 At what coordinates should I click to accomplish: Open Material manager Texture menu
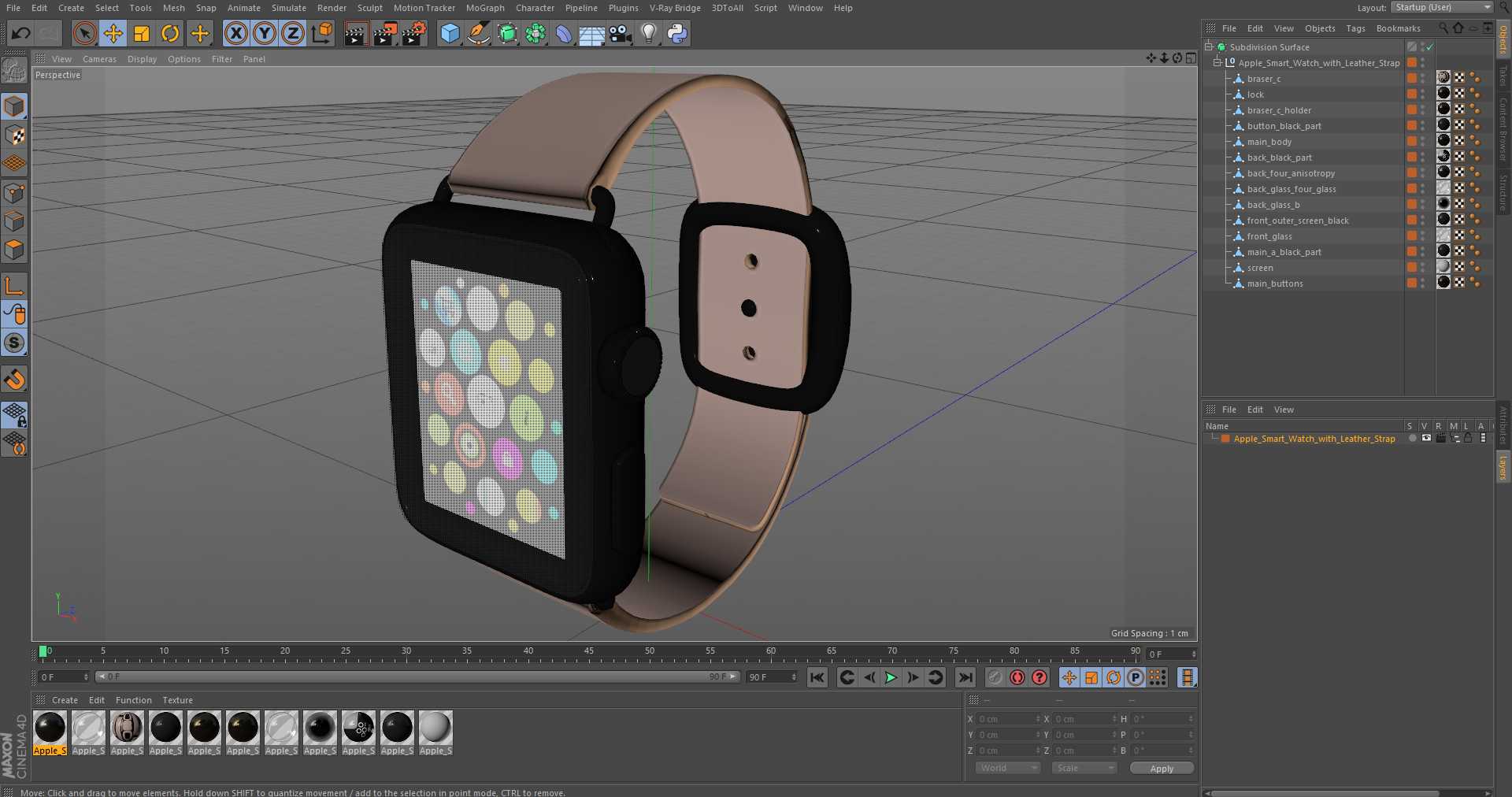click(x=177, y=700)
